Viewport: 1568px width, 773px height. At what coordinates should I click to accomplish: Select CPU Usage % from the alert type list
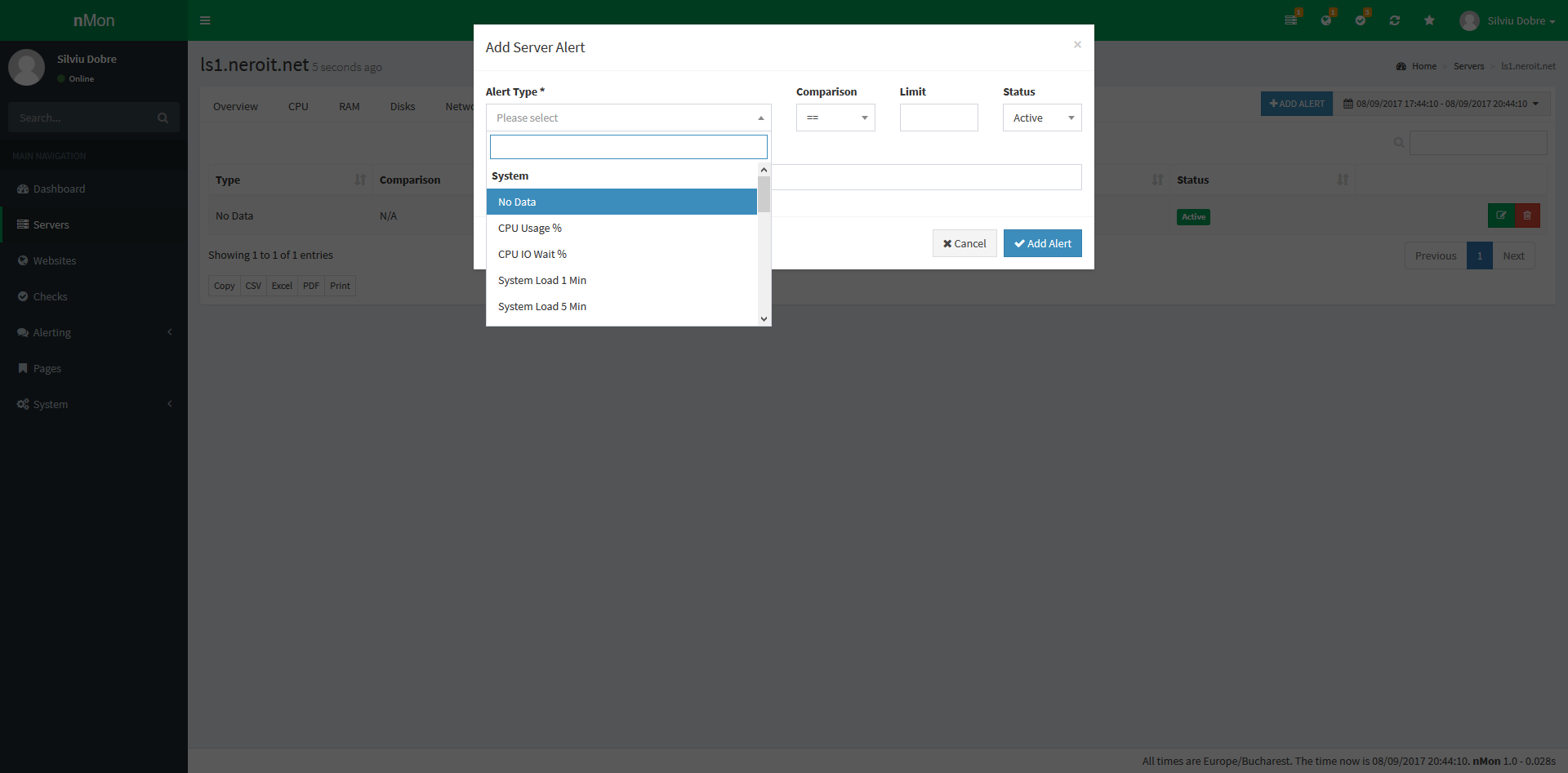(x=529, y=228)
